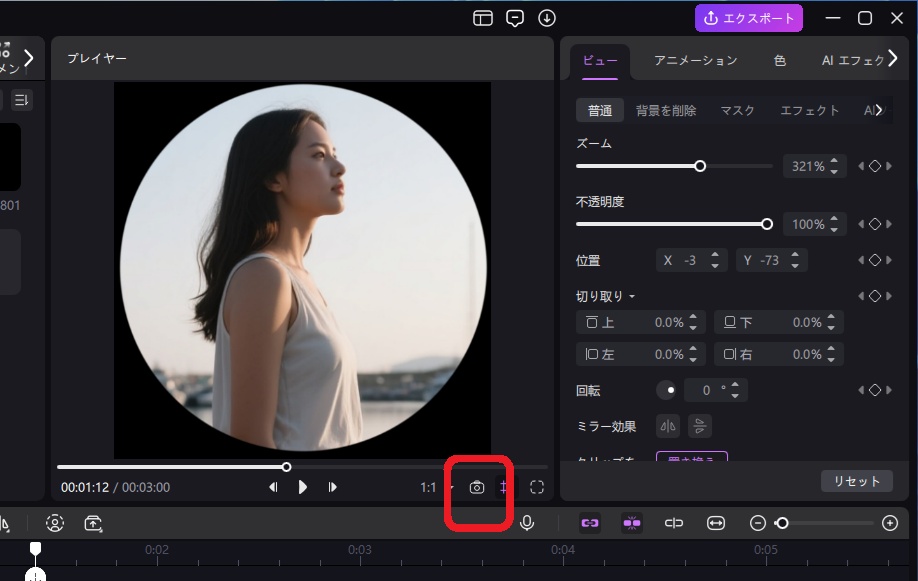The height and width of the screenshot is (581, 918).
Task: Expand the 切り取り crop dropdown
Action: pos(607,295)
